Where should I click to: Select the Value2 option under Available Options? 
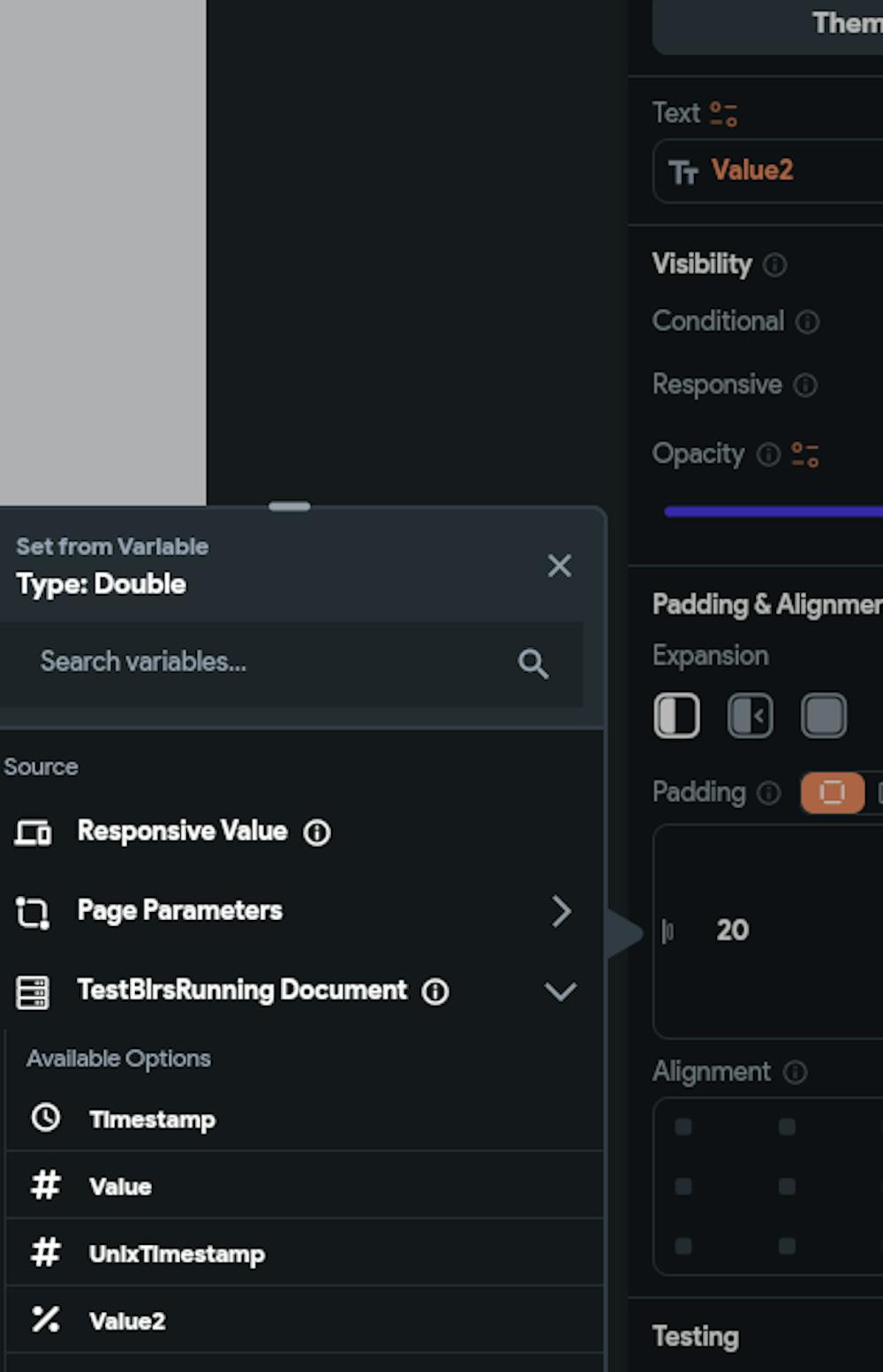[x=126, y=1320]
